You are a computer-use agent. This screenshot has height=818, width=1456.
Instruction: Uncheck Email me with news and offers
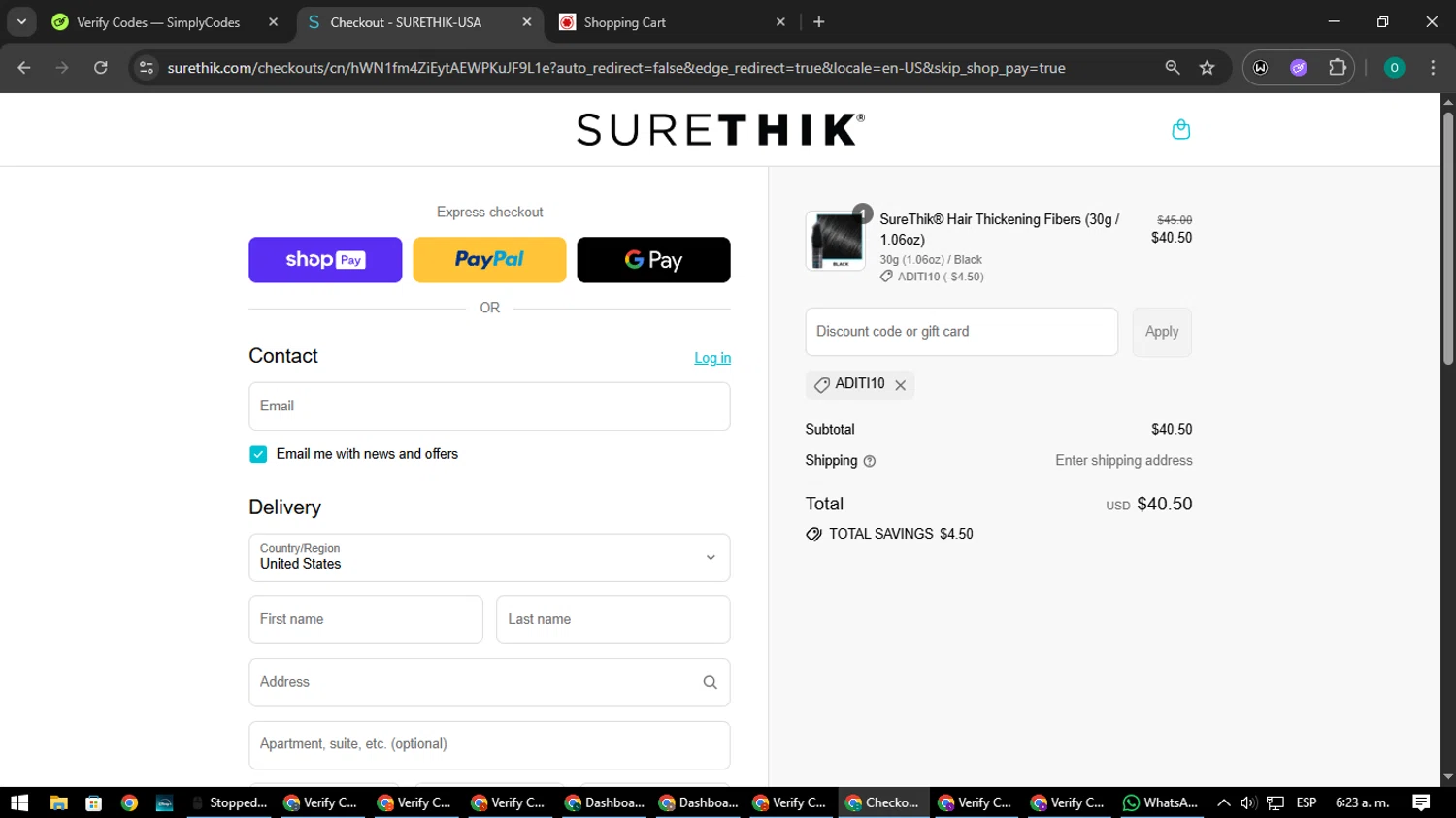[x=258, y=454]
